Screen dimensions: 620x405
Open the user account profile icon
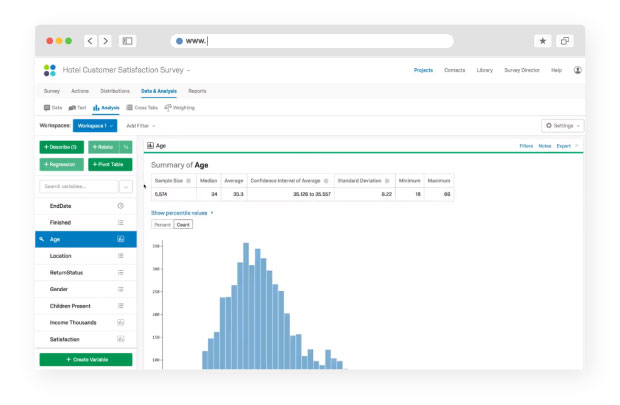point(578,71)
